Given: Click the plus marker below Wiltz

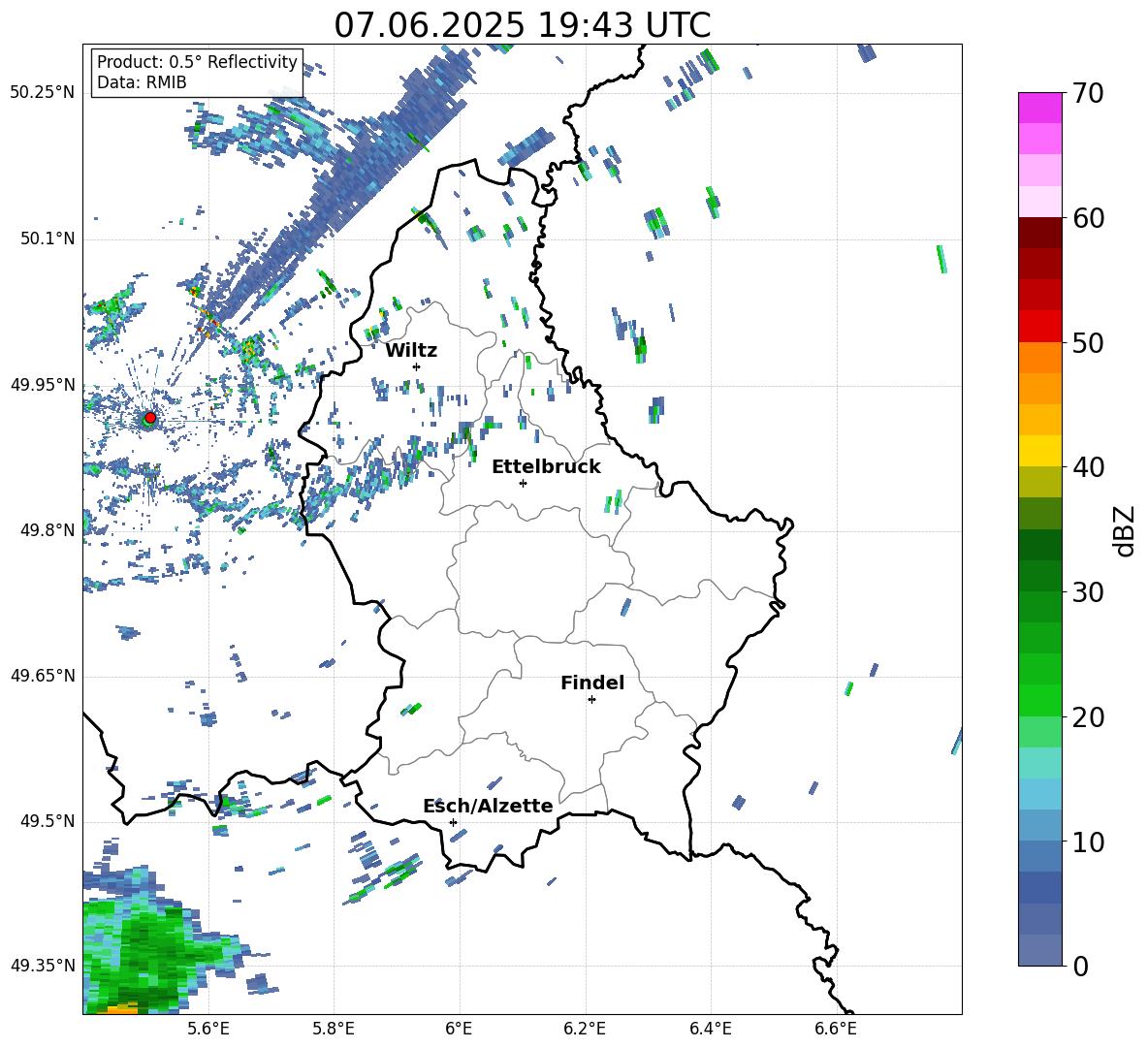Looking at the screenshot, I should 417,366.
